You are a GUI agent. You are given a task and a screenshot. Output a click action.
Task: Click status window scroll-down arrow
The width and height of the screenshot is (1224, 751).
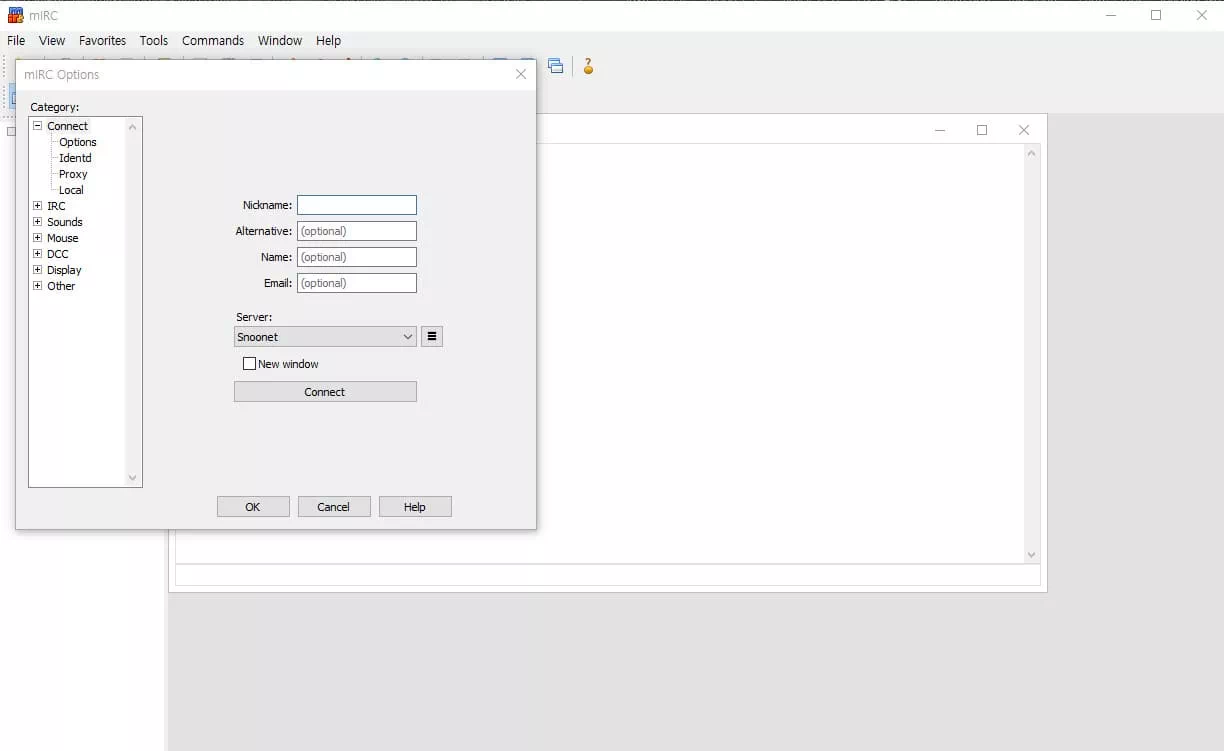1032,555
